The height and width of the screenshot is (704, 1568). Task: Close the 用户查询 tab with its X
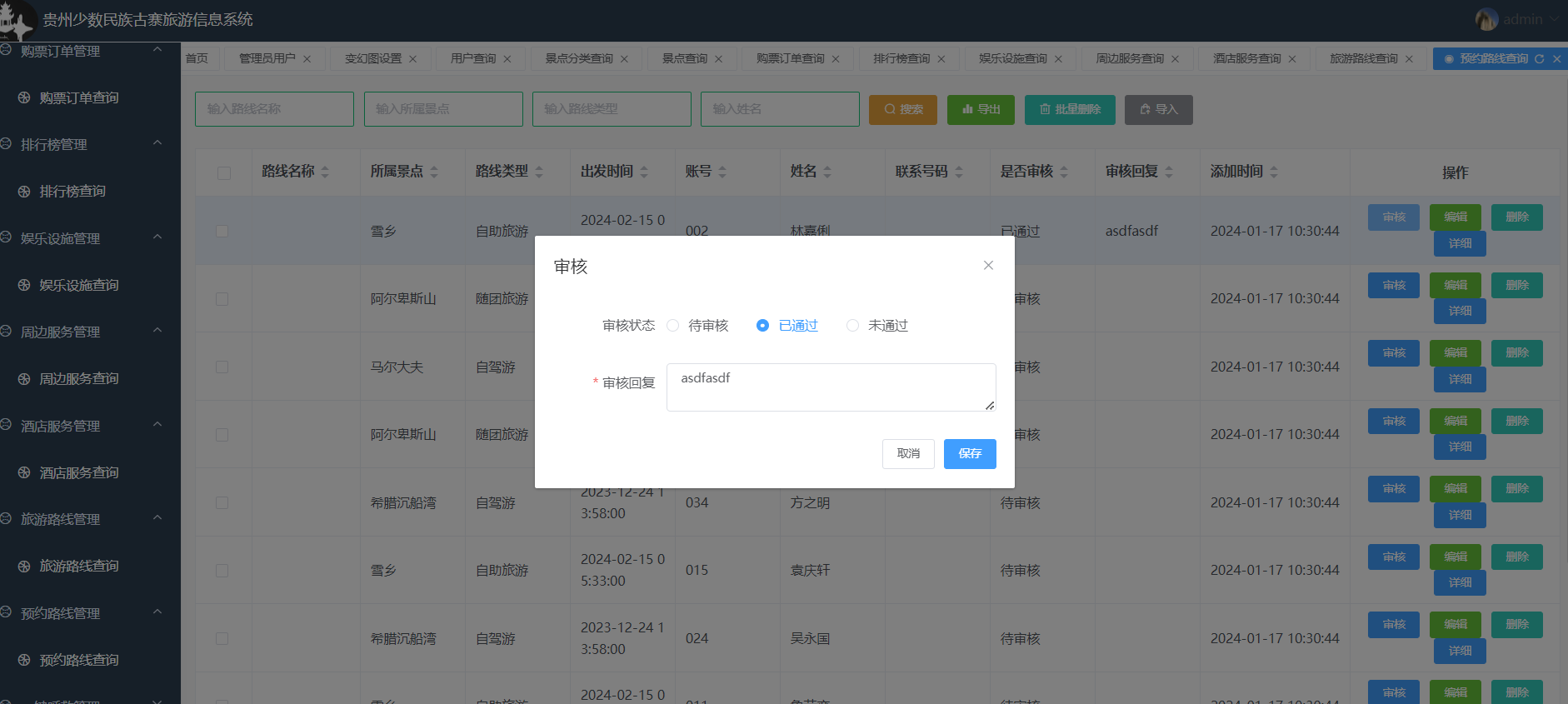(507, 59)
